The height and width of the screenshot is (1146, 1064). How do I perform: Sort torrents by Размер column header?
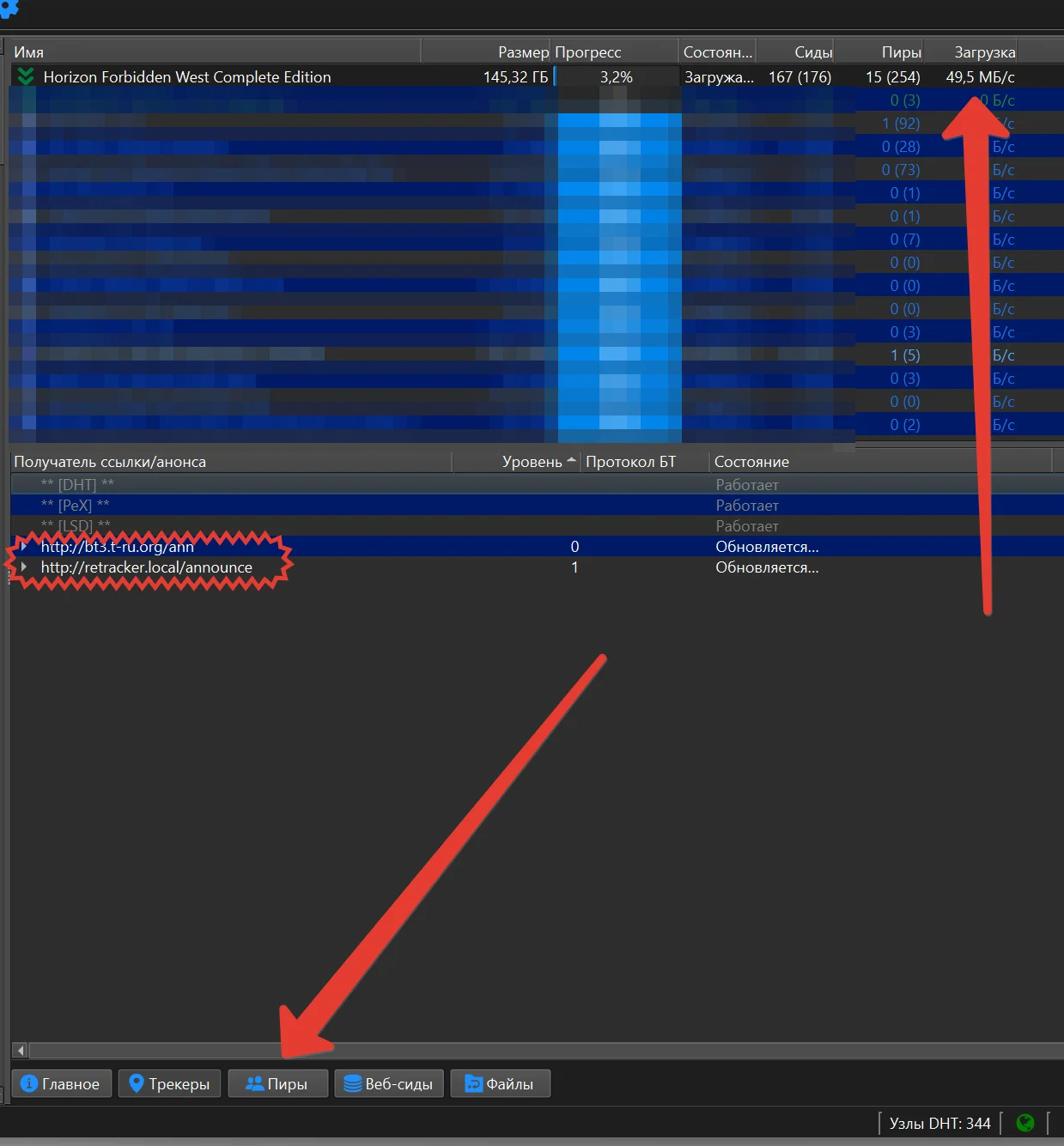522,52
